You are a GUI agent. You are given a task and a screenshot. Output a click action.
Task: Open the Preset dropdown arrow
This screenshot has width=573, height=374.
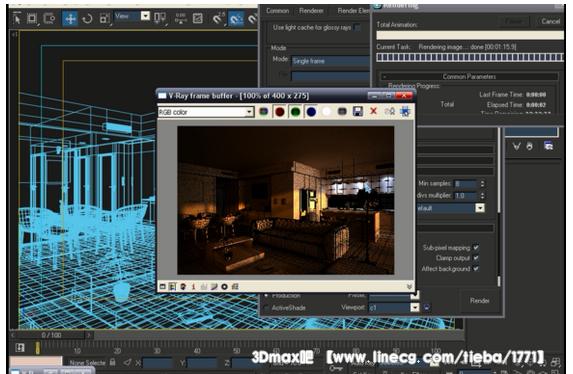click(x=415, y=295)
